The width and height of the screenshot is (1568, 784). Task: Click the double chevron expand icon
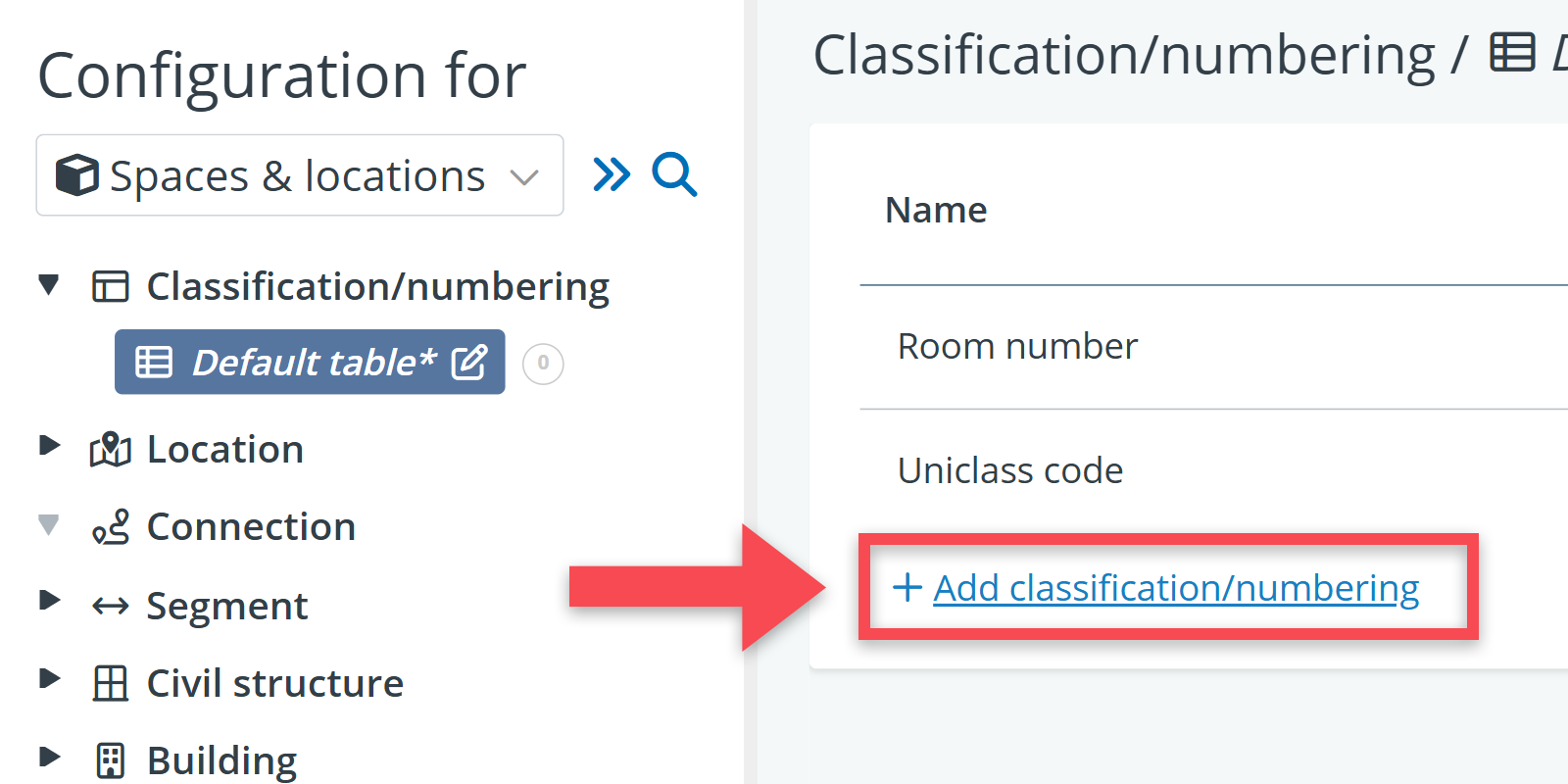click(612, 175)
